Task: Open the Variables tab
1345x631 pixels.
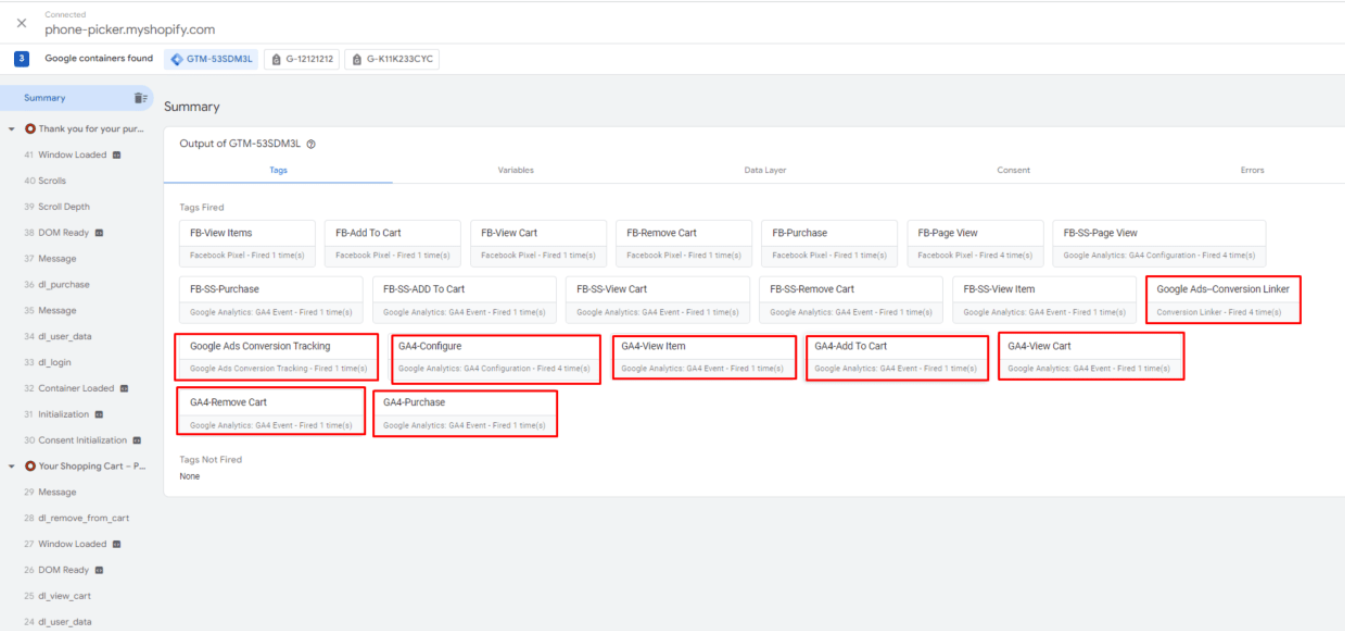Action: point(515,170)
